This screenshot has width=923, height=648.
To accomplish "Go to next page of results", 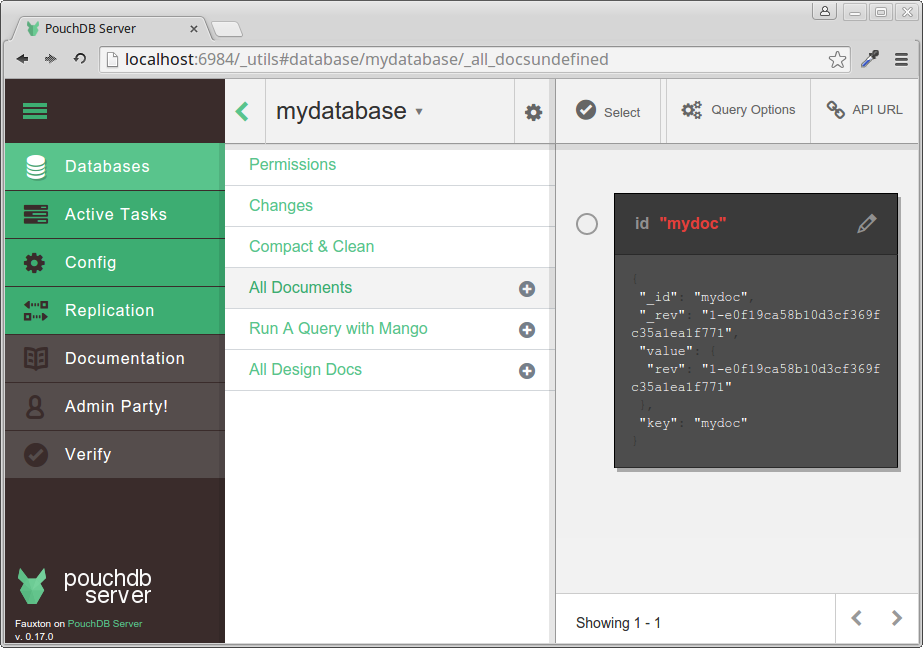I will [896, 619].
